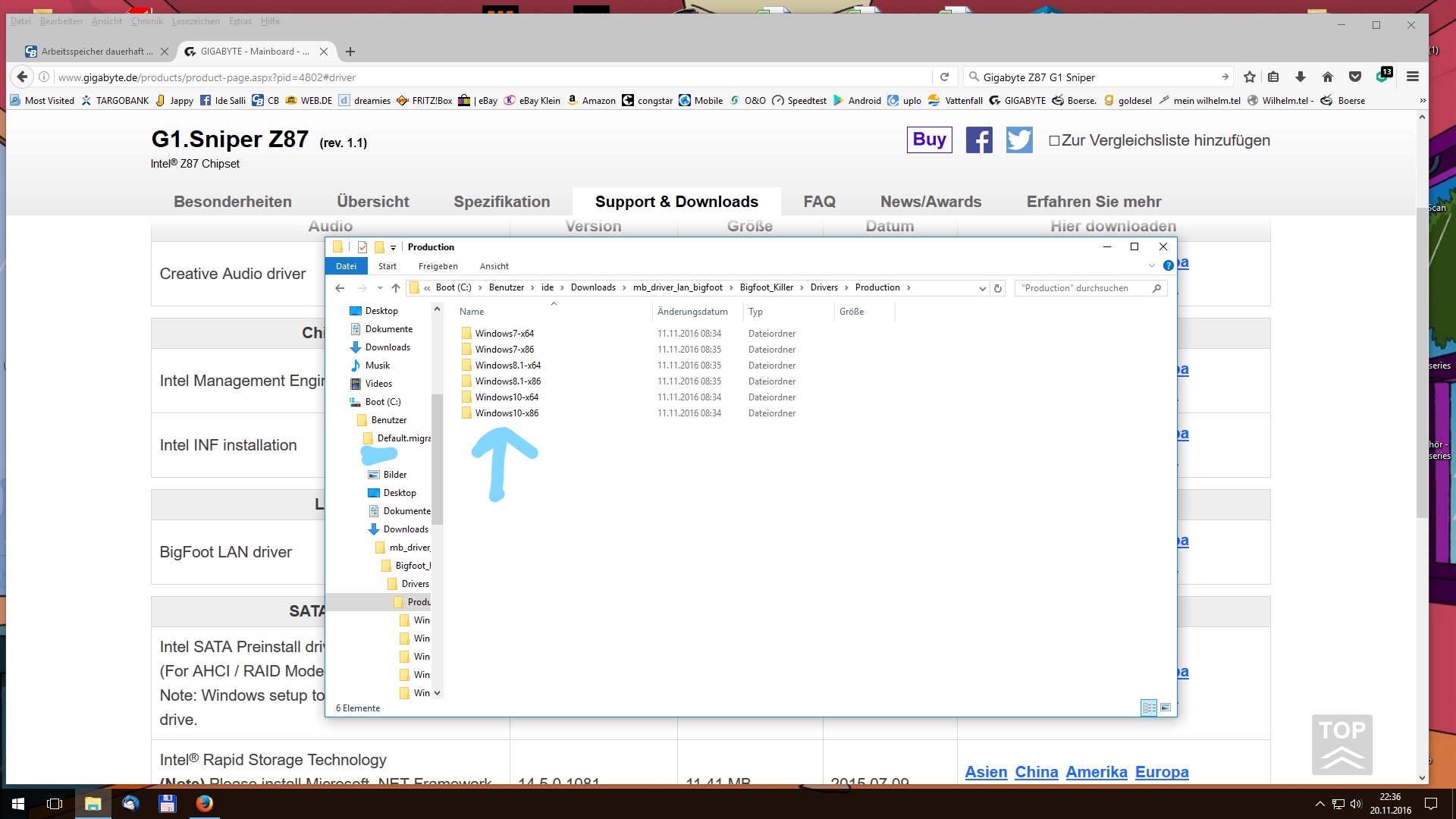Expand the Explorer ribbon chevron
Screen dimensions: 1456x819
pos(1151,265)
